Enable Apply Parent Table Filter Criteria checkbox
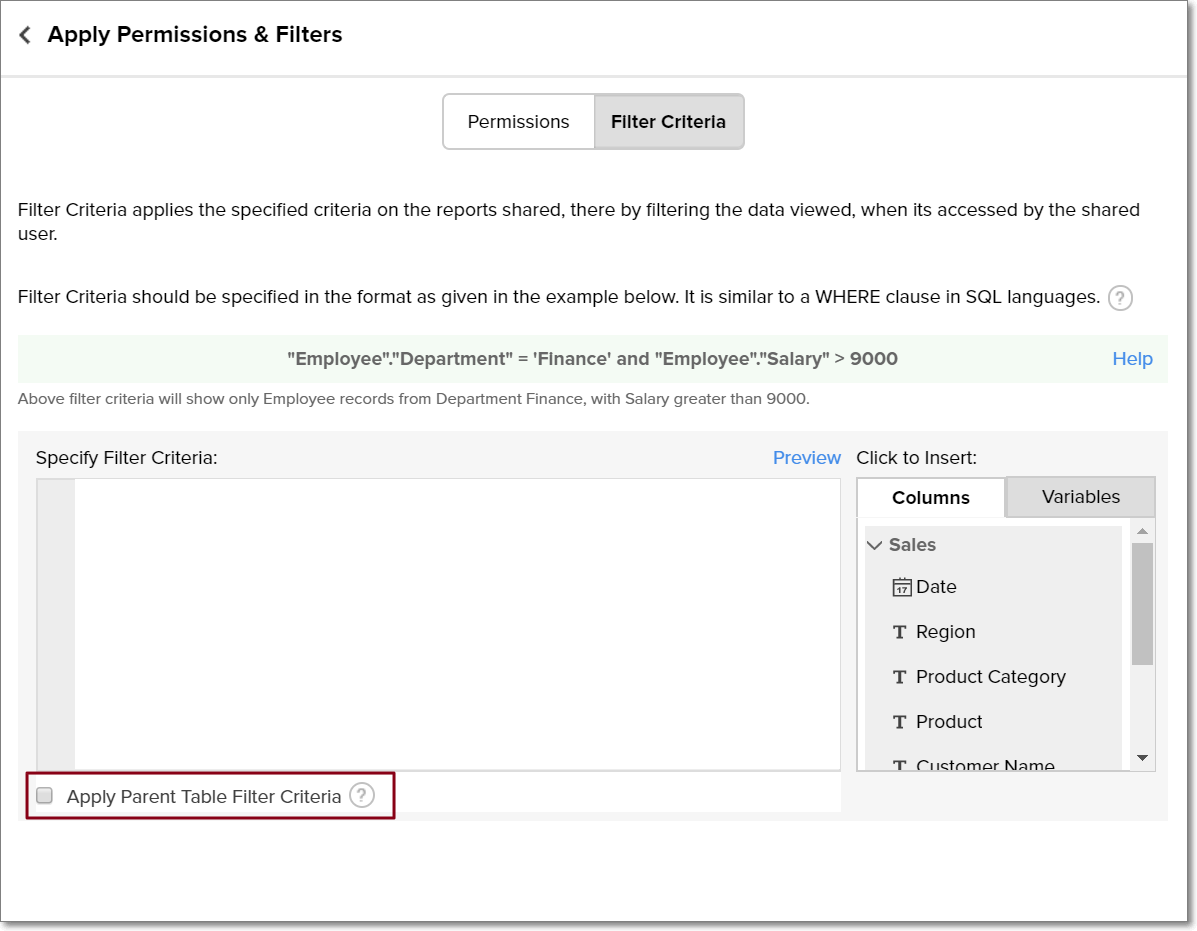This screenshot has height=931, width=1197. point(45,796)
